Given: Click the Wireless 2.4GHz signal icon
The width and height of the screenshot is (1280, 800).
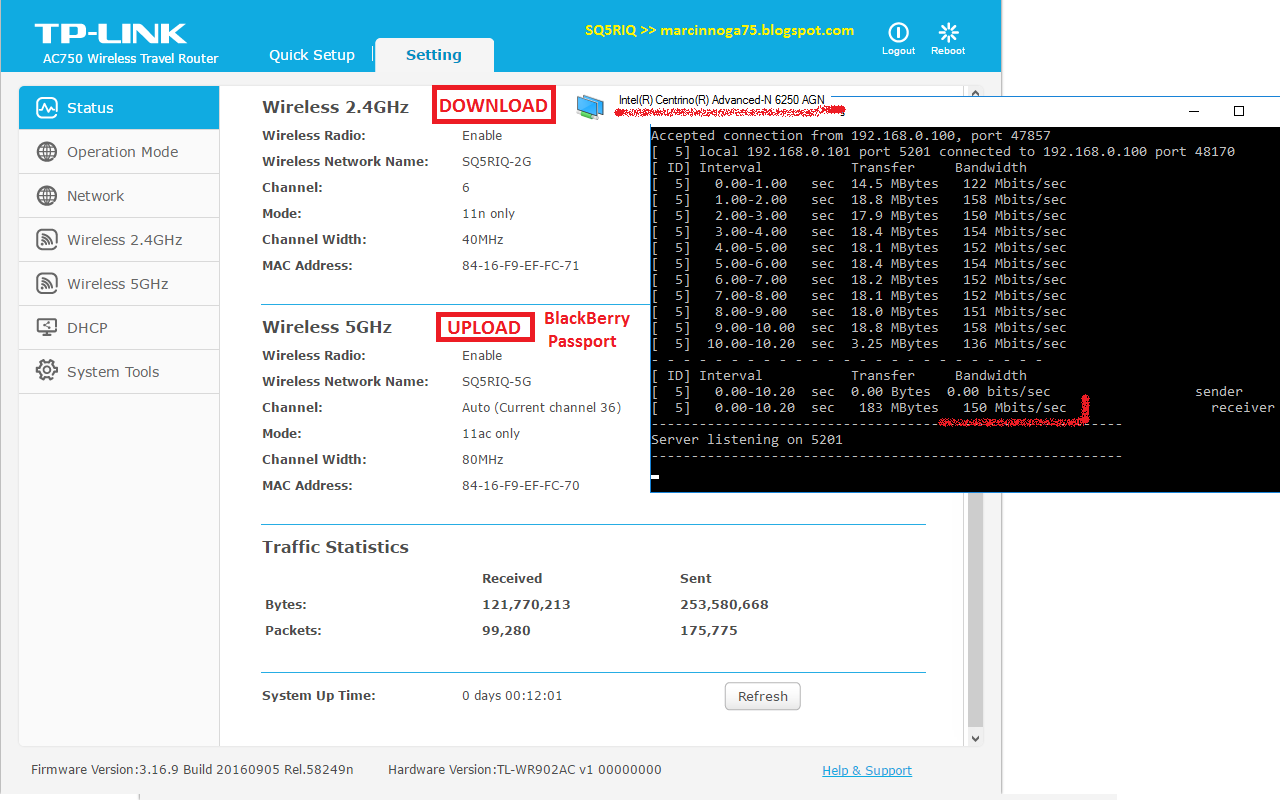Looking at the screenshot, I should (47, 240).
